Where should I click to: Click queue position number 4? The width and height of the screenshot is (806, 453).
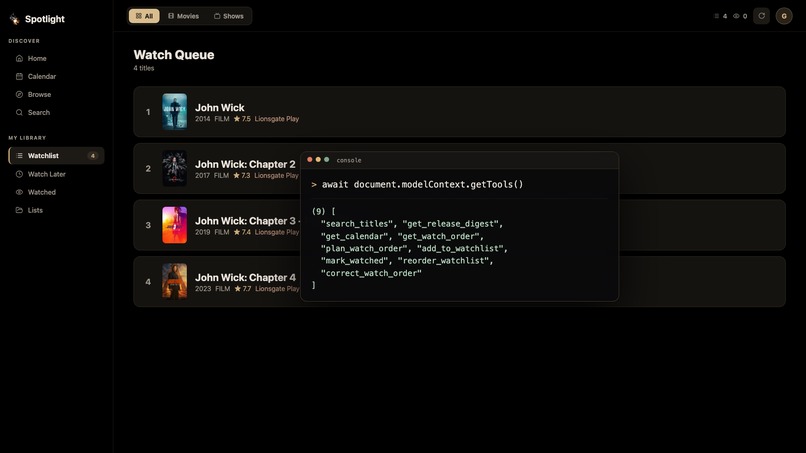[x=148, y=282]
